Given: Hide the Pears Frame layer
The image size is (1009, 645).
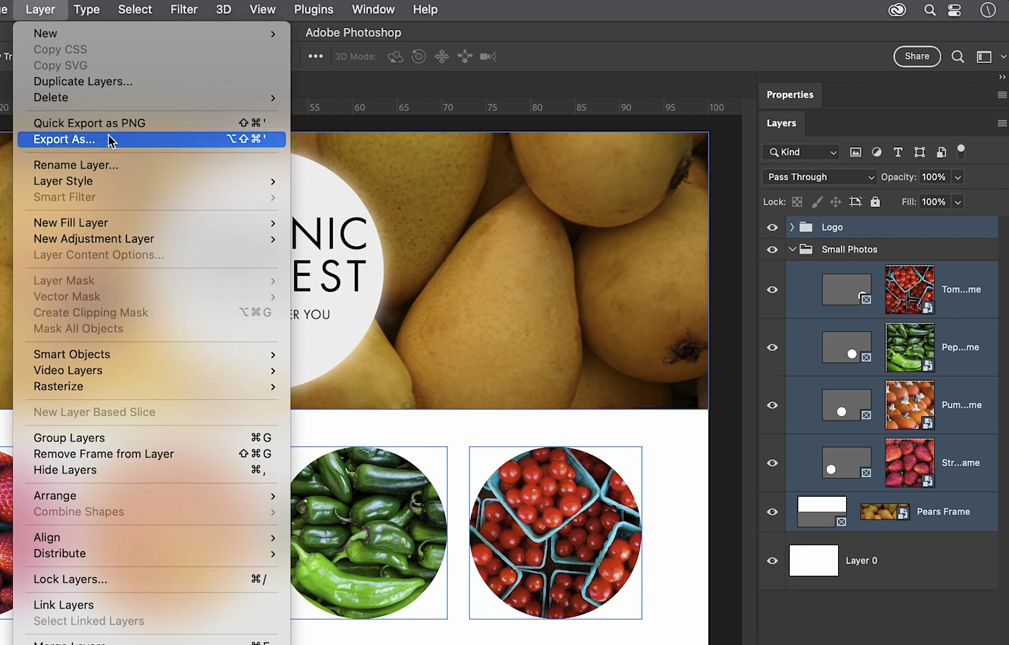Looking at the screenshot, I should 772,512.
